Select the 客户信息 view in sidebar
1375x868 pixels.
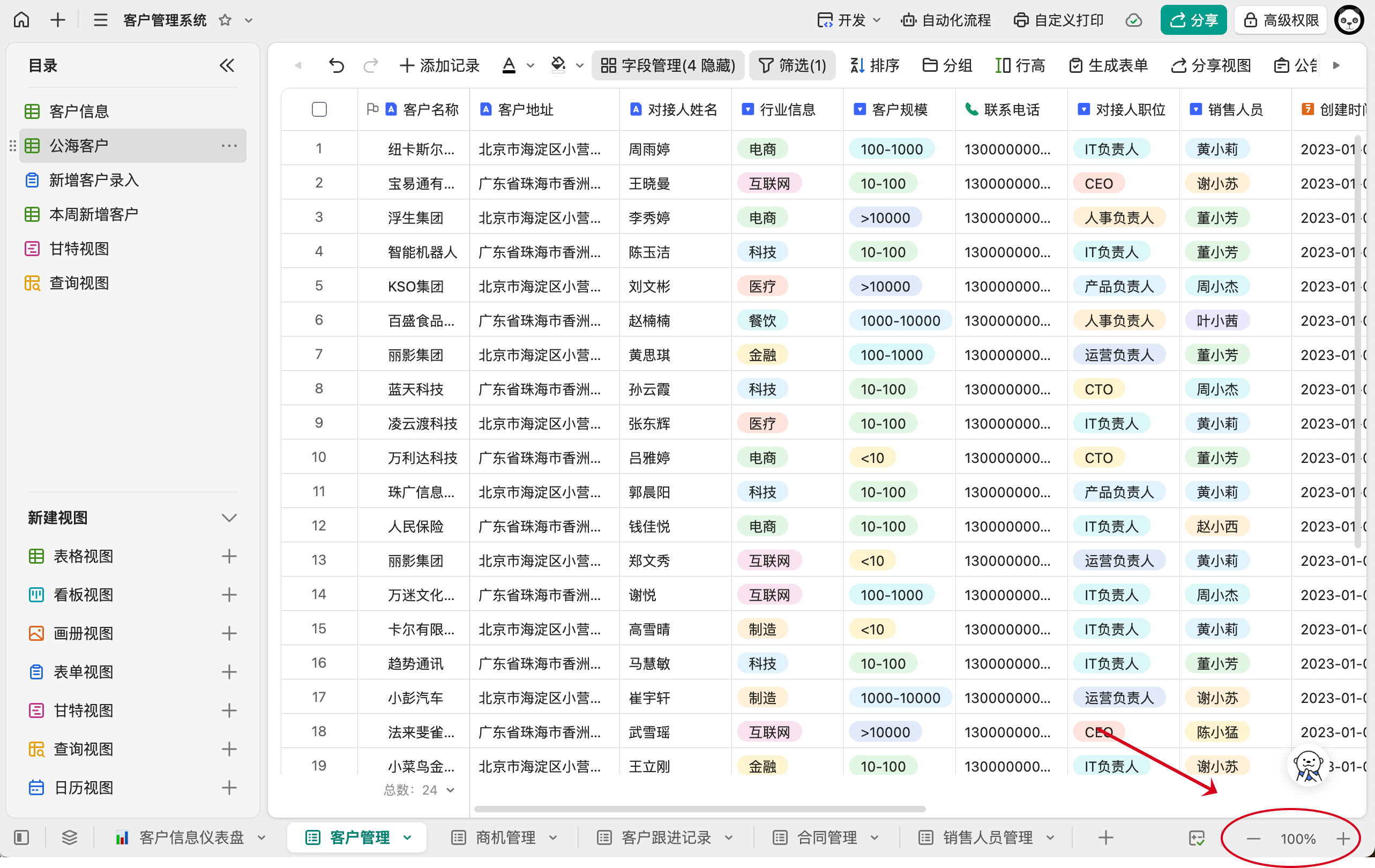coord(79,111)
